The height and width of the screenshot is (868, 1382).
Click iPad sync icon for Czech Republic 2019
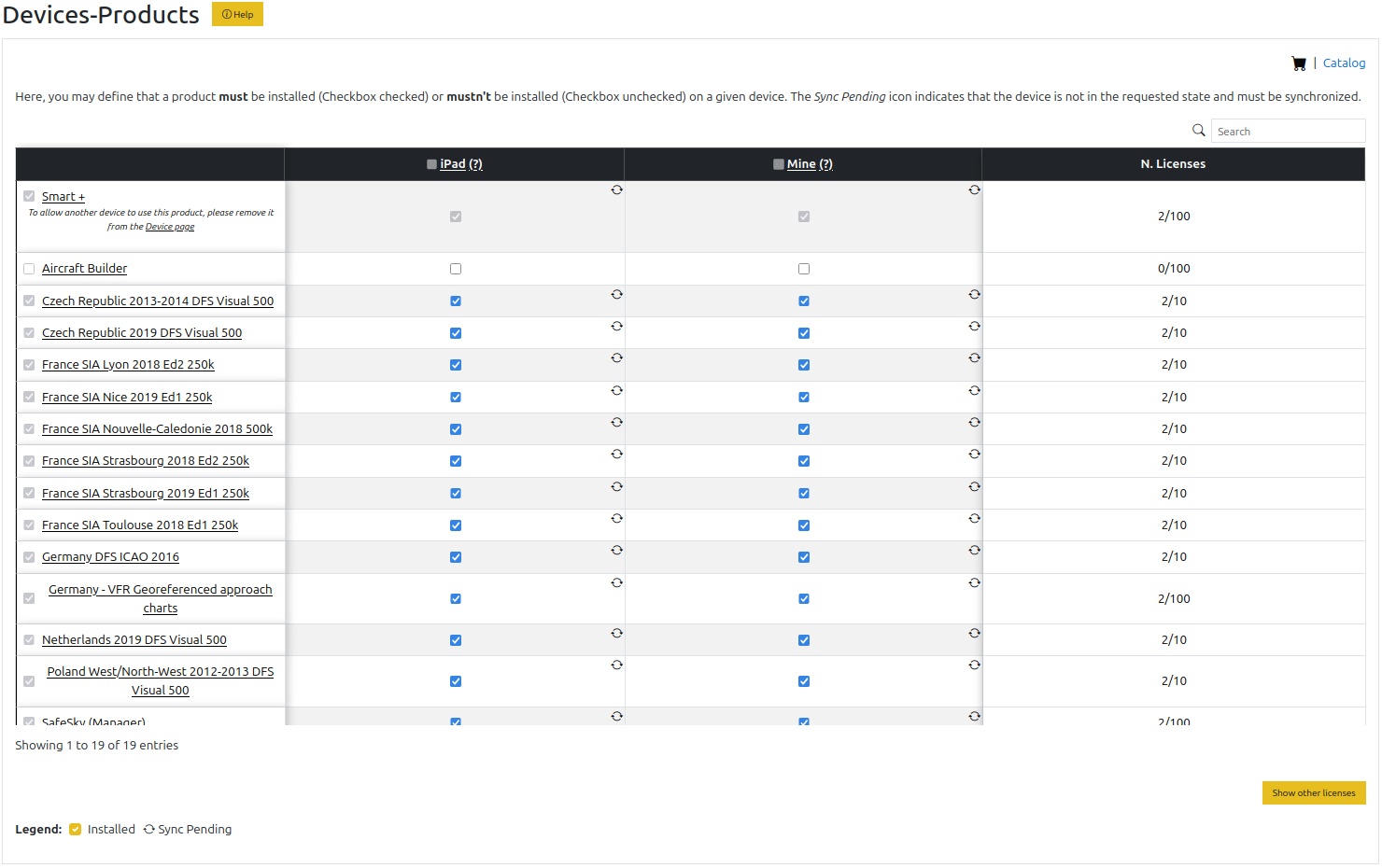(617, 326)
